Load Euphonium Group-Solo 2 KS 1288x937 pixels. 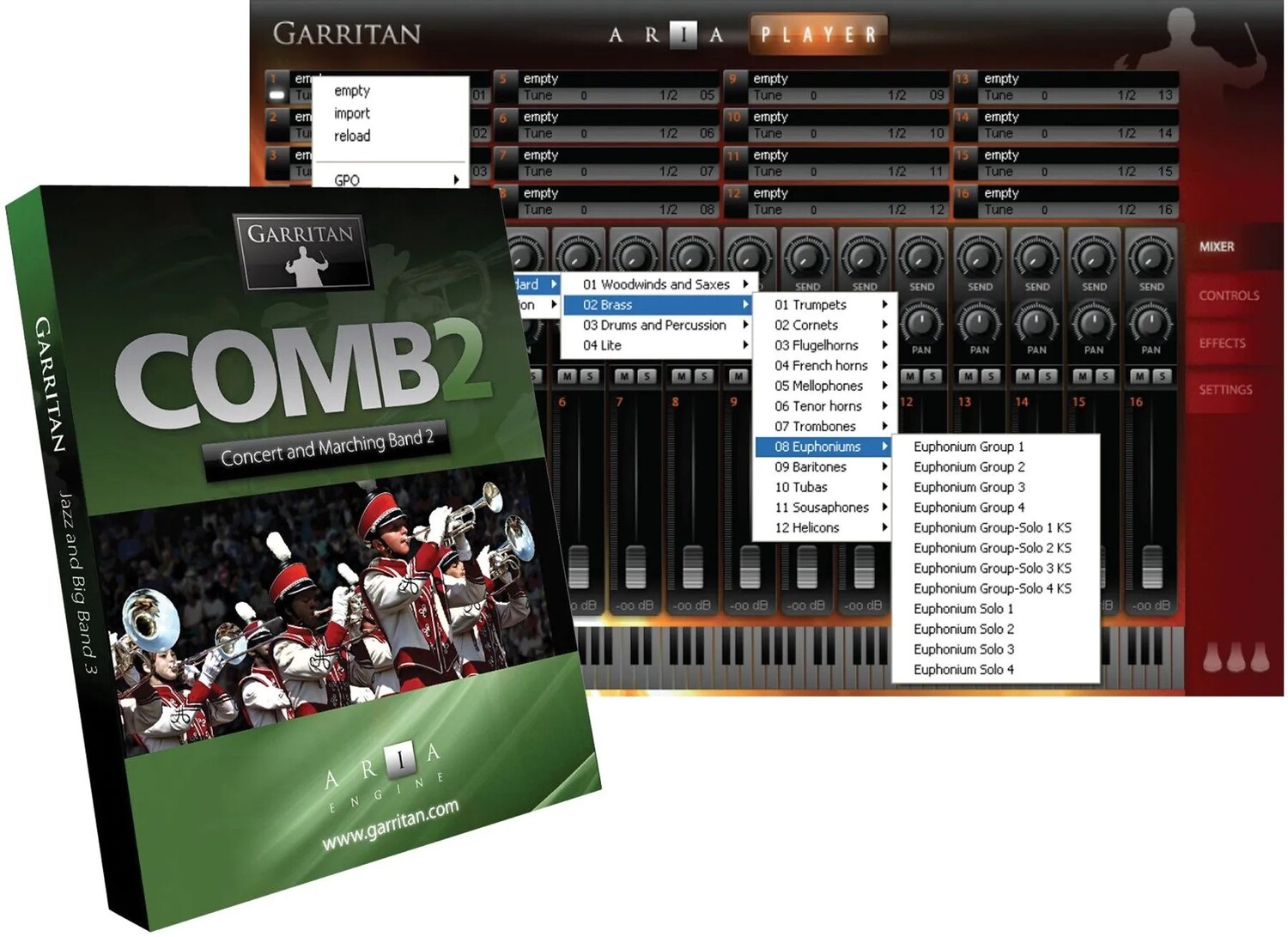tap(992, 548)
